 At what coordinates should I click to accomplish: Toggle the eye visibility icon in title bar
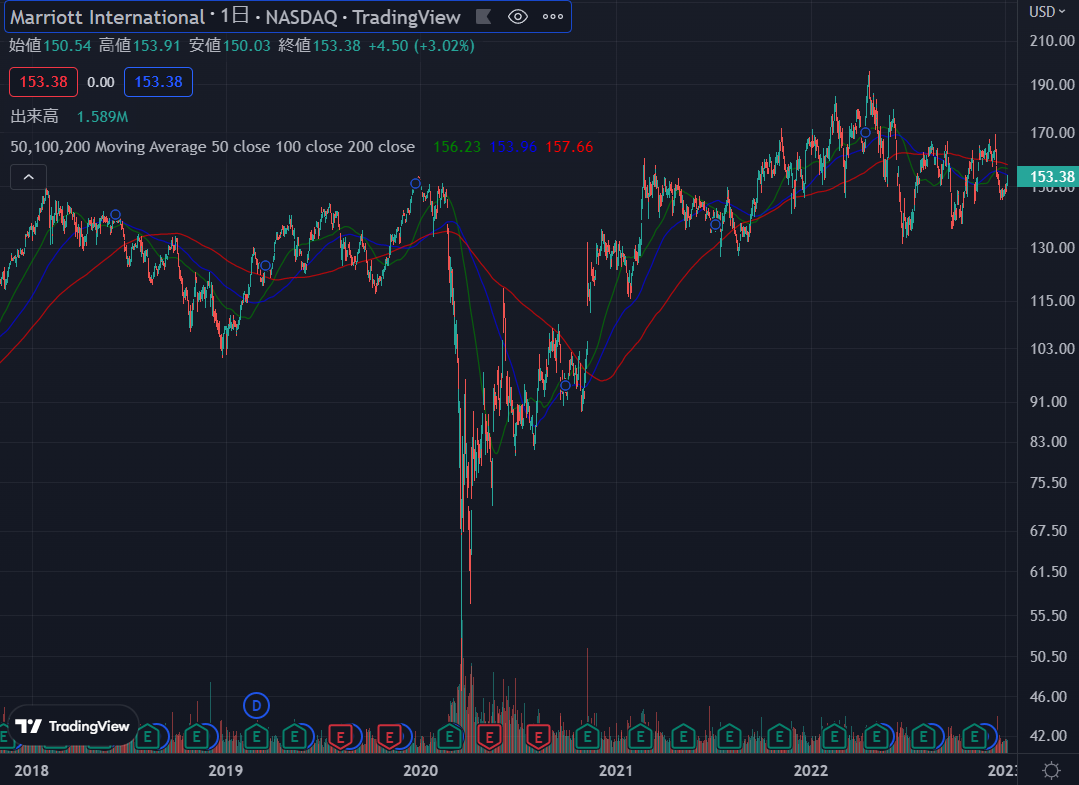coord(517,17)
